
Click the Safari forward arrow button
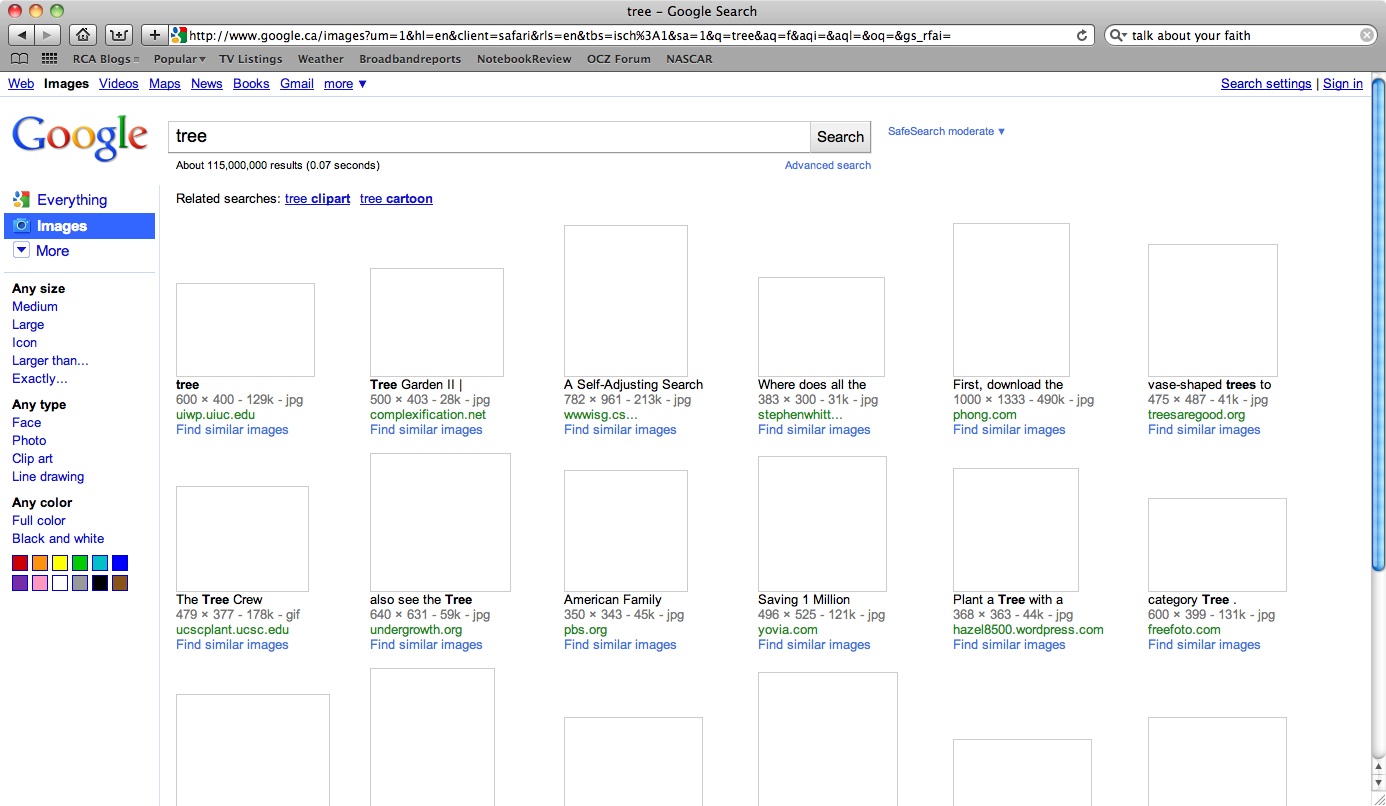click(48, 35)
